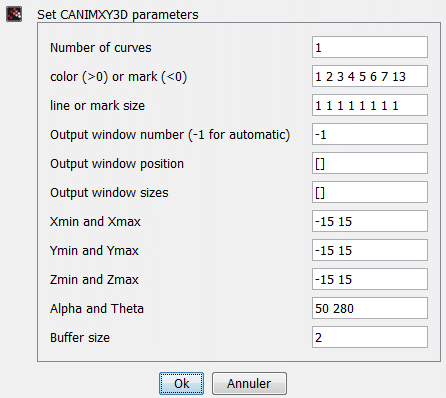Screen dimensions: 446x398
Task: Click the Xmin and Xmax label
Action: (95, 222)
